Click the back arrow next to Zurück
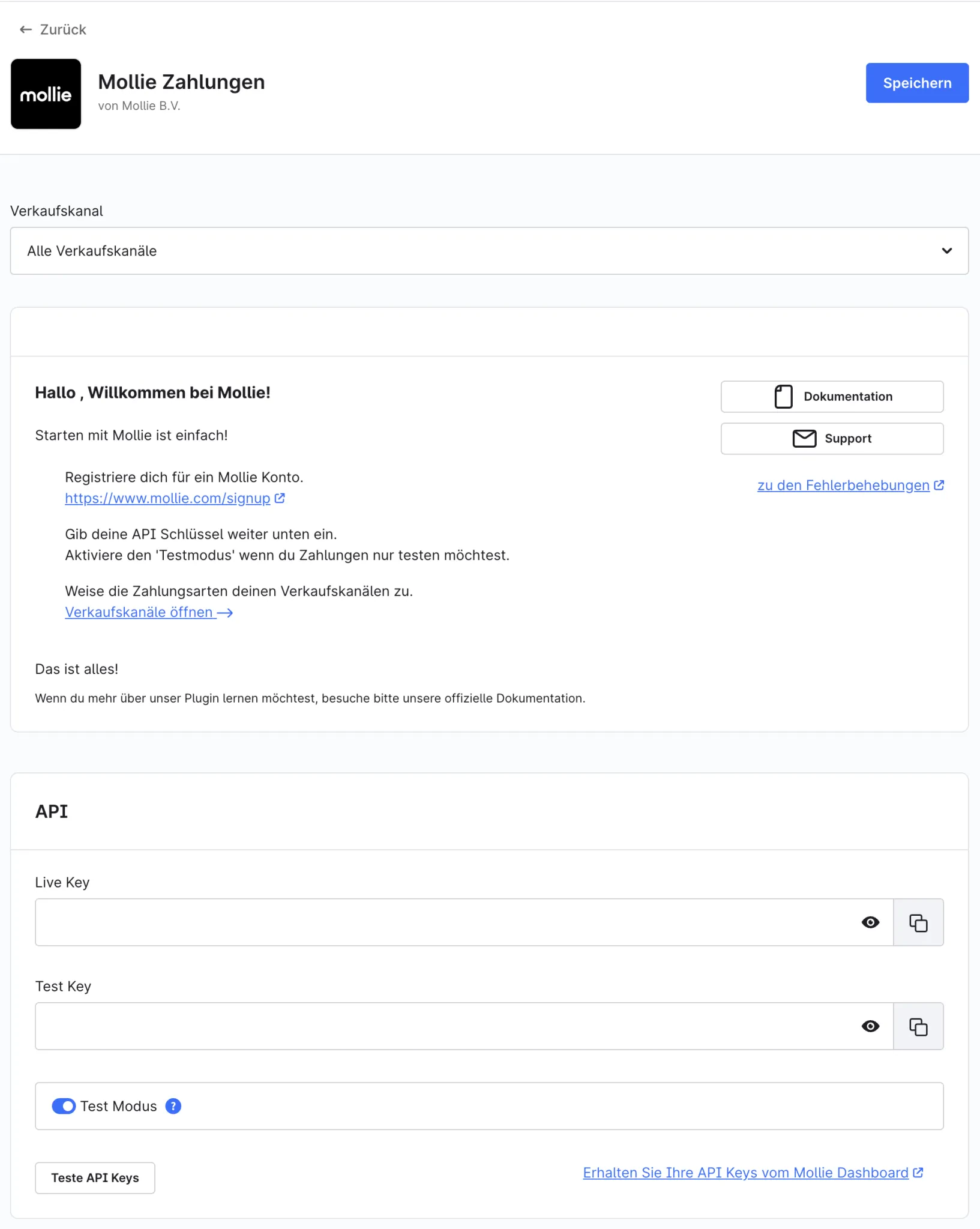 pyautogui.click(x=25, y=29)
